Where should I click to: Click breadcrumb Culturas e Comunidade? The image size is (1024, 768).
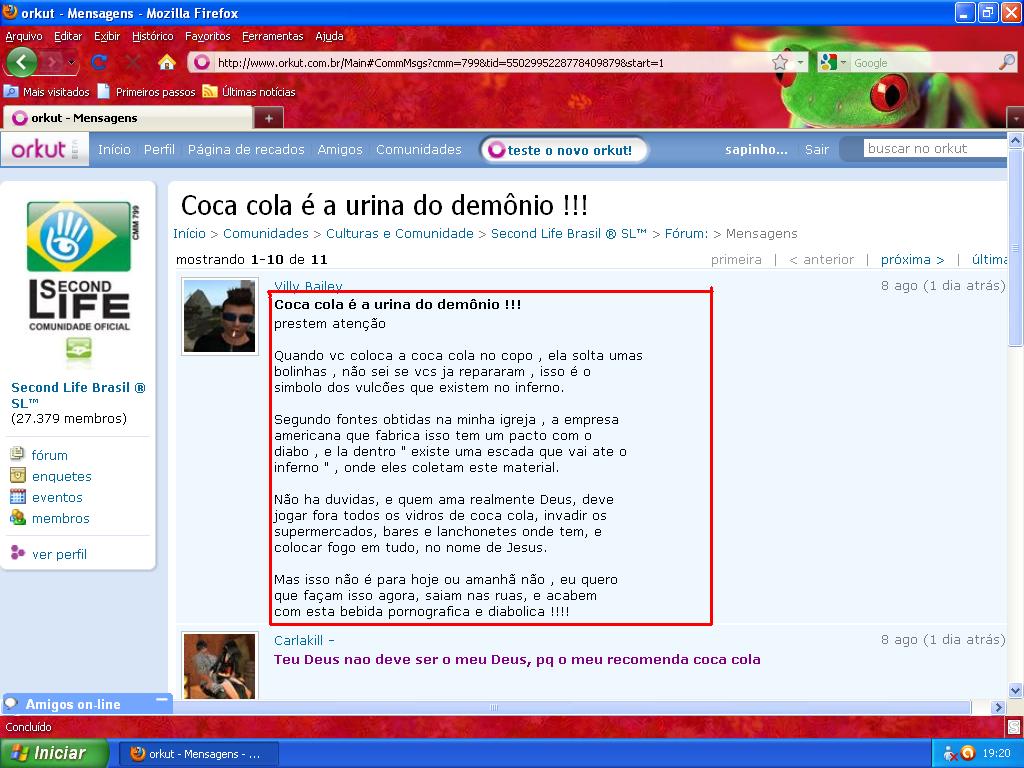click(x=400, y=234)
